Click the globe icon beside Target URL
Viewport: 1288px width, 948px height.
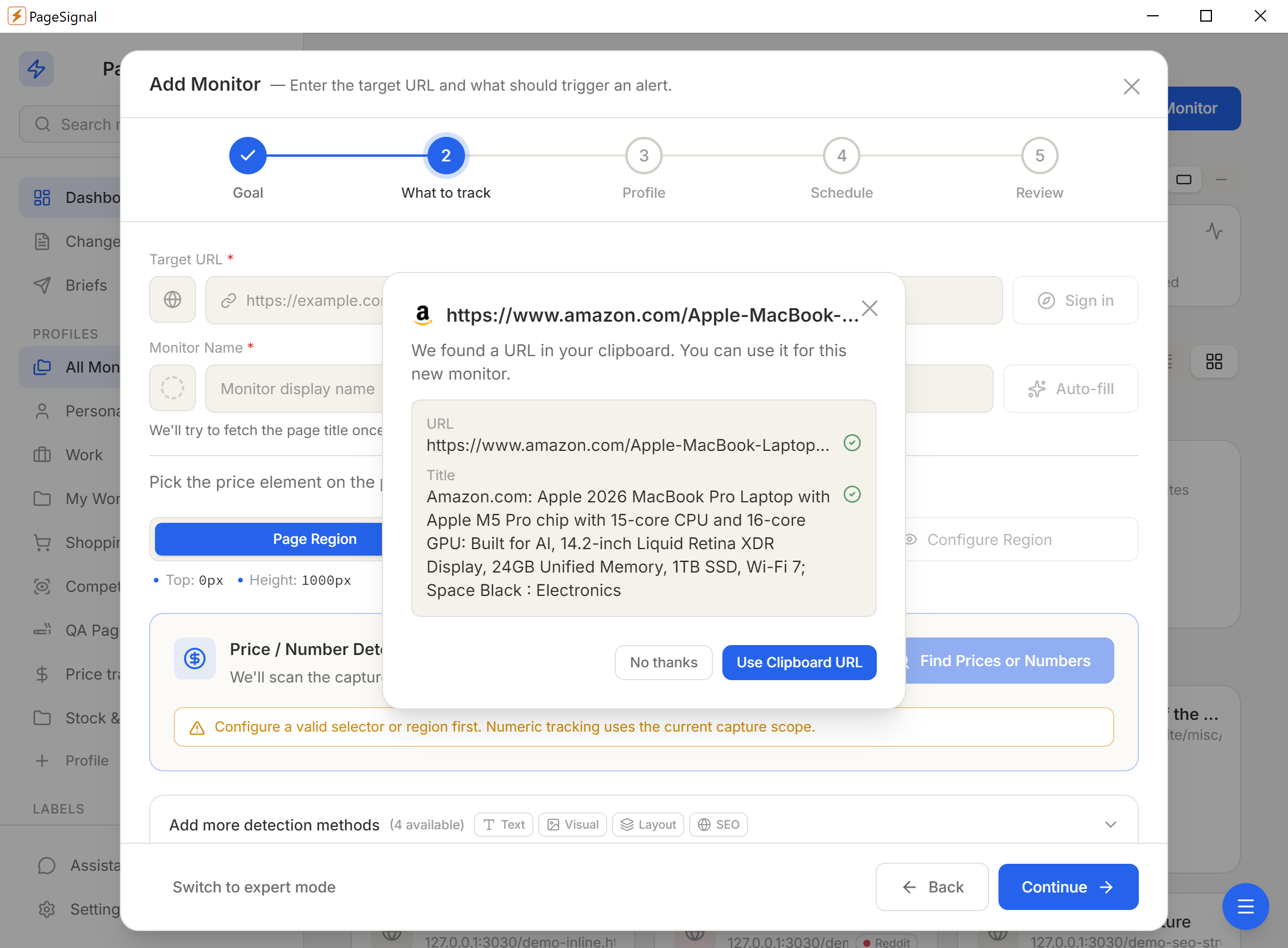(173, 300)
